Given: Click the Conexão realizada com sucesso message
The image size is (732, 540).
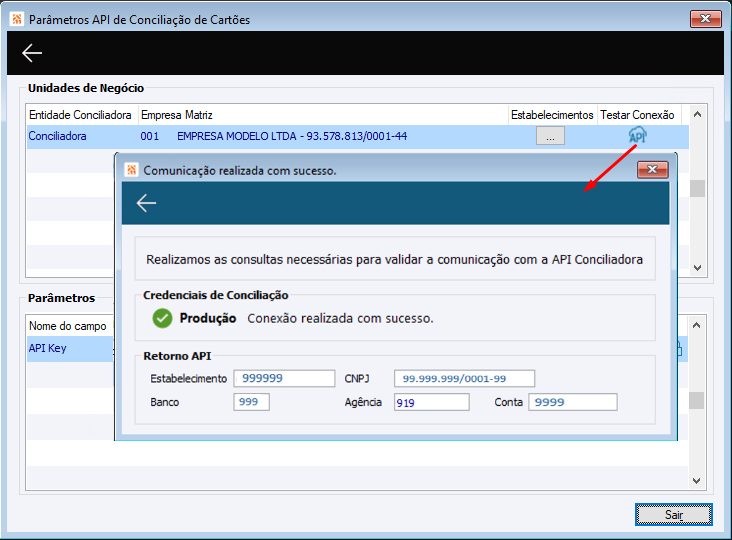Looking at the screenshot, I should click(340, 318).
